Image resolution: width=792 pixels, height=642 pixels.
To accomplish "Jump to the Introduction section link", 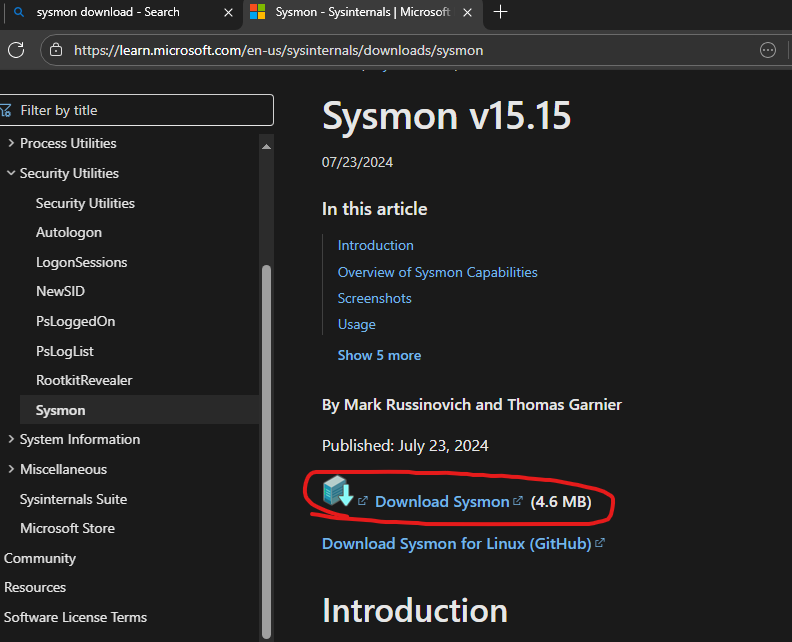I will tap(375, 245).
